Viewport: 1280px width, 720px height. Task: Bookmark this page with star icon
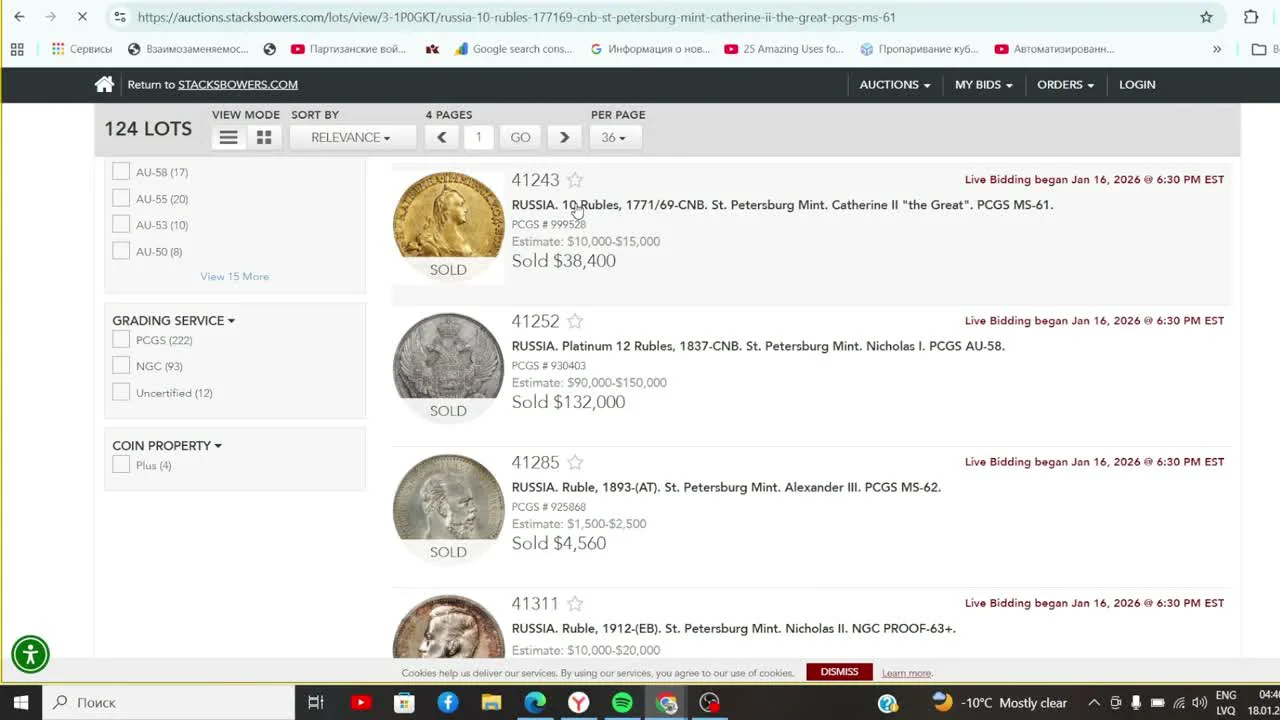pos(1206,17)
